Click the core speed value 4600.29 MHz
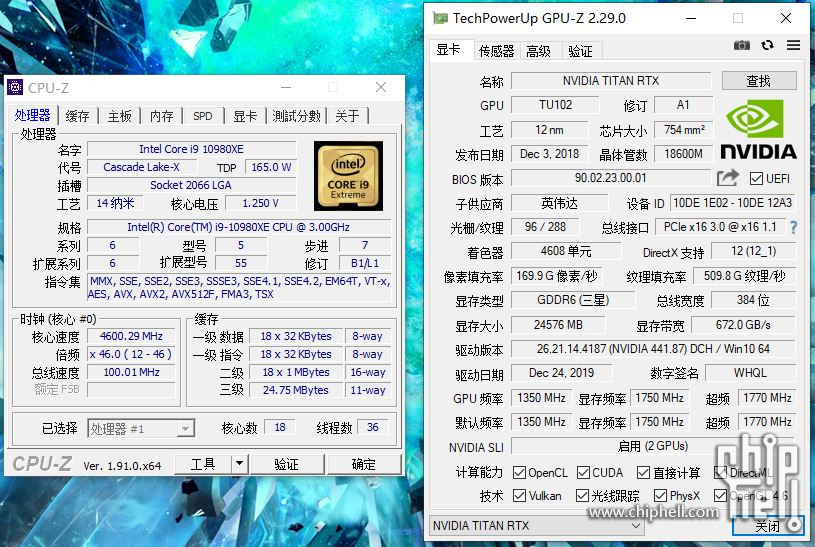 click(131, 336)
